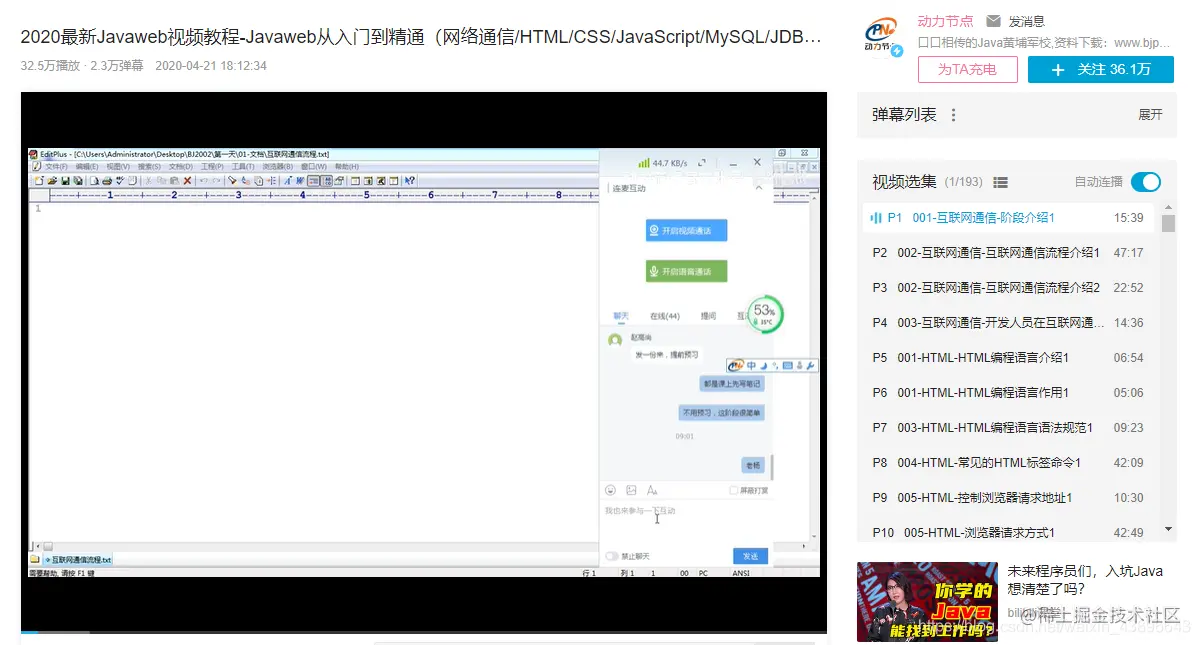Click the keyboard icon on IME toolbar
Image resolution: width=1200 pixels, height=645 pixels.
788,366
